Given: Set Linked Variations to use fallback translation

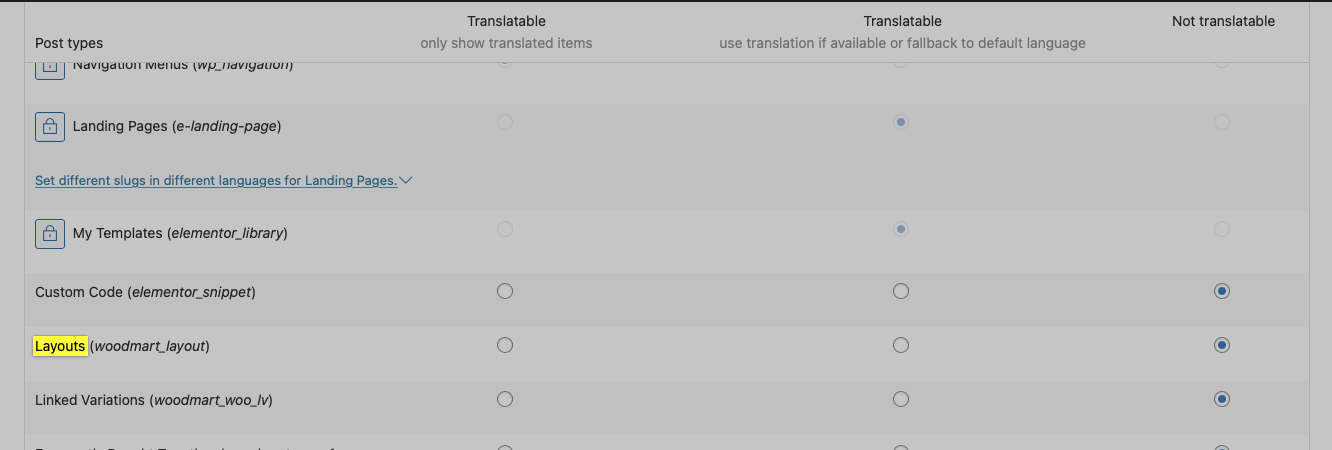Looking at the screenshot, I should coord(901,399).
